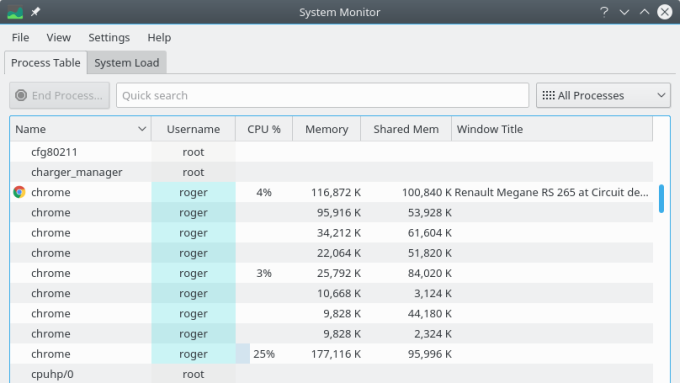Image resolution: width=680 pixels, height=383 pixels.
Task: Open the View menu
Action: (x=59, y=38)
